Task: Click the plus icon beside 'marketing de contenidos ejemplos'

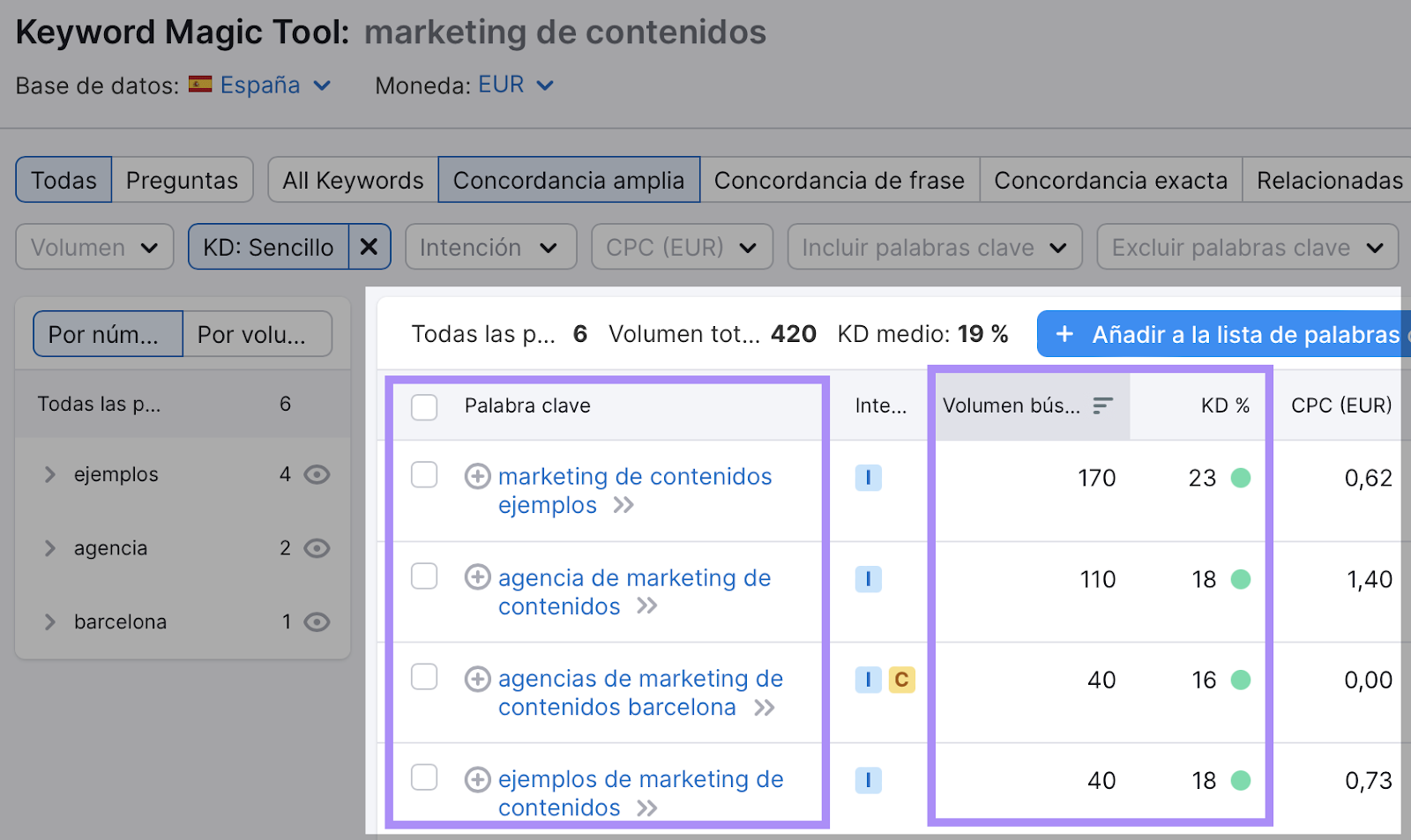Action: pyautogui.click(x=477, y=477)
